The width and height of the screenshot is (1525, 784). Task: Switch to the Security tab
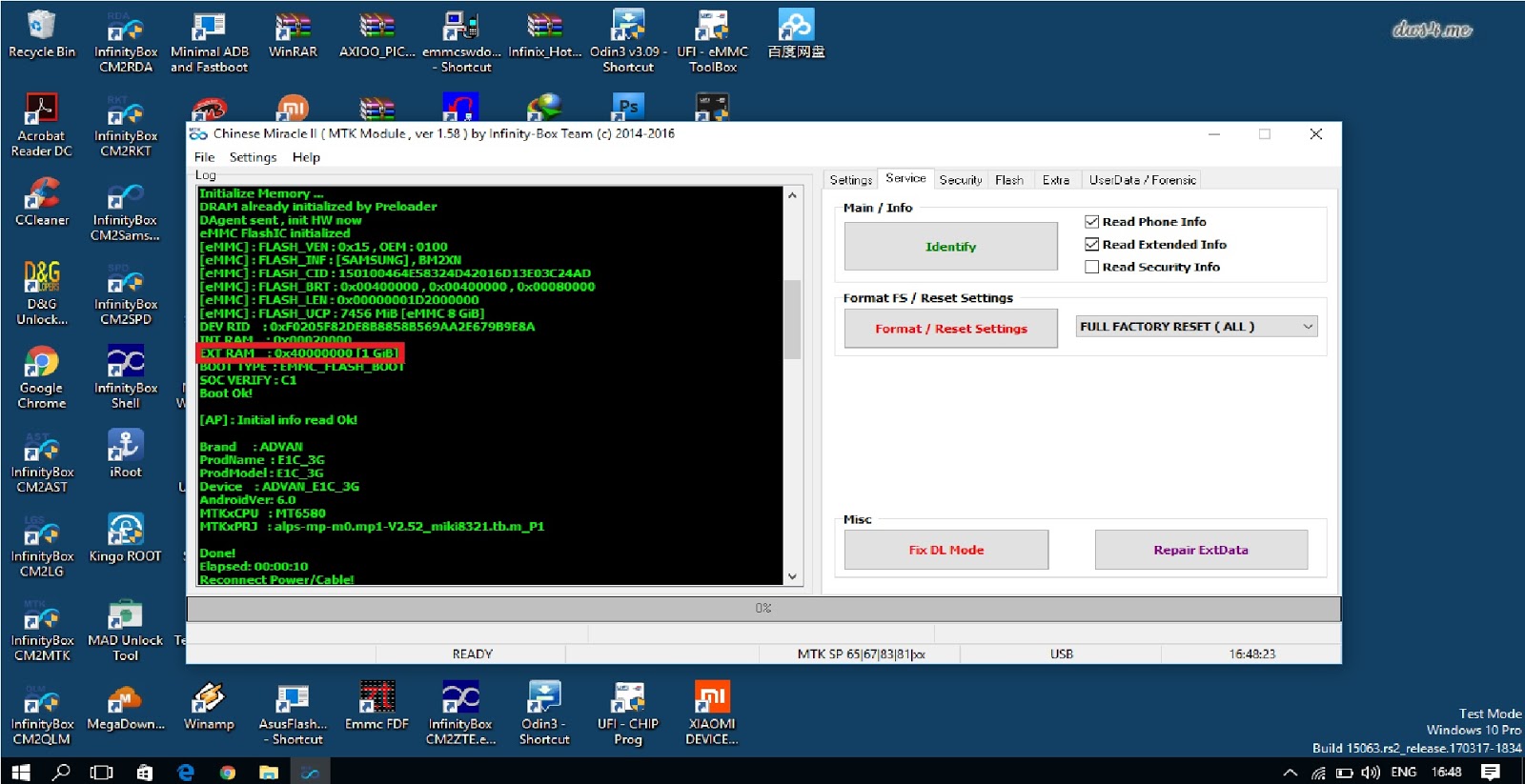pyautogui.click(x=960, y=180)
